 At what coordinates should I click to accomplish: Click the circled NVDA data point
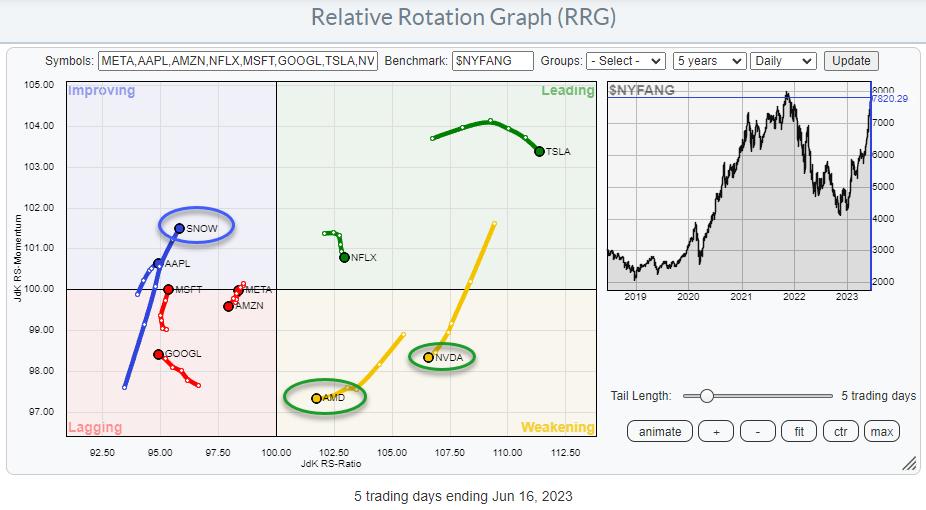(x=429, y=357)
